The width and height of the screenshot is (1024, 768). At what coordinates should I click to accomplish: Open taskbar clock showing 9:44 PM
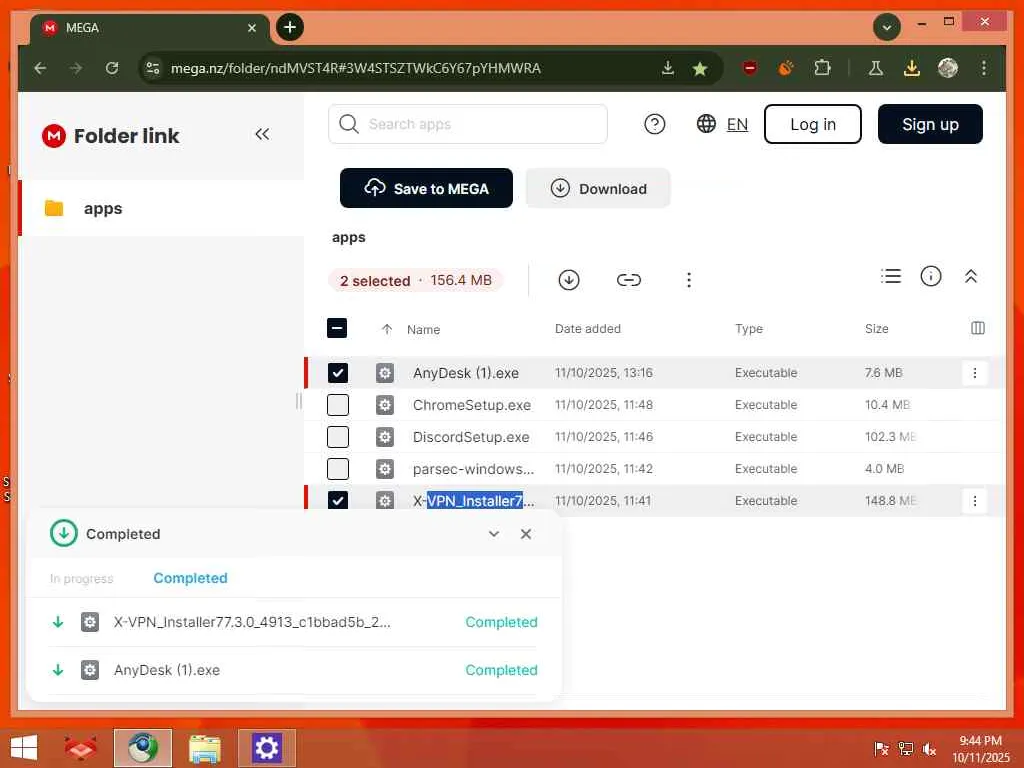tap(980, 749)
